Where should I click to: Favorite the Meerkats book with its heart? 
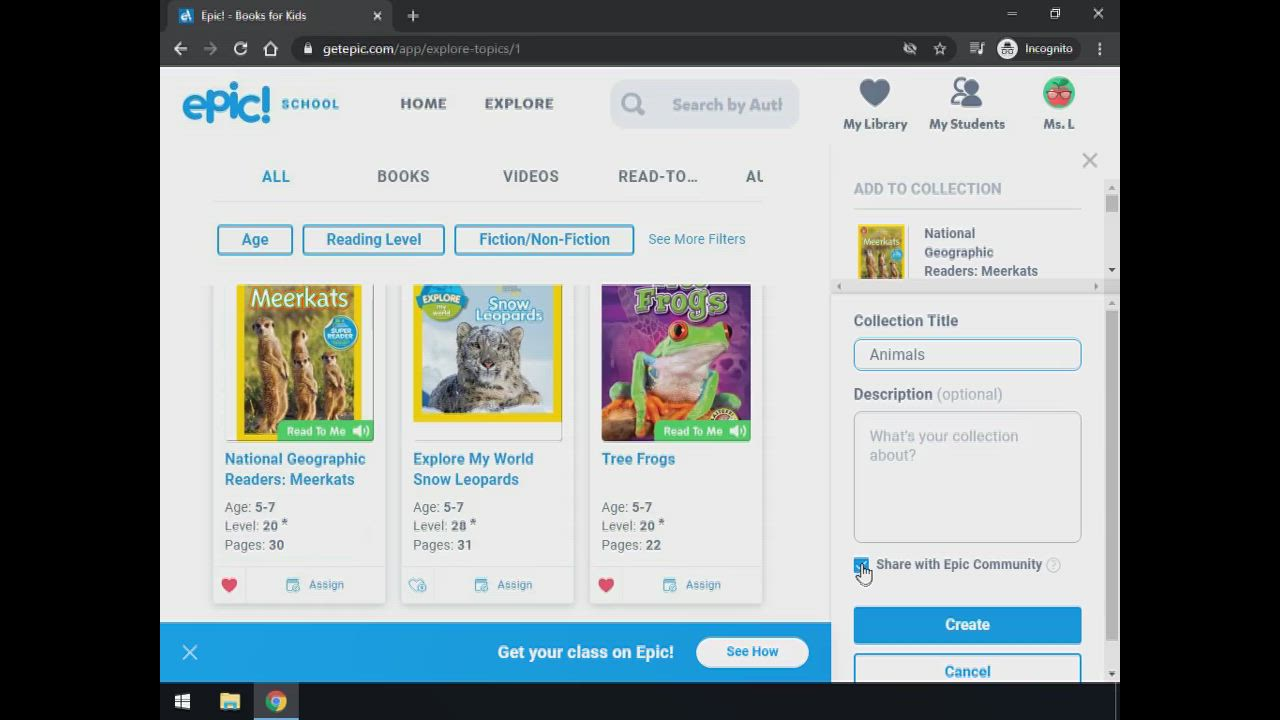pyautogui.click(x=229, y=585)
